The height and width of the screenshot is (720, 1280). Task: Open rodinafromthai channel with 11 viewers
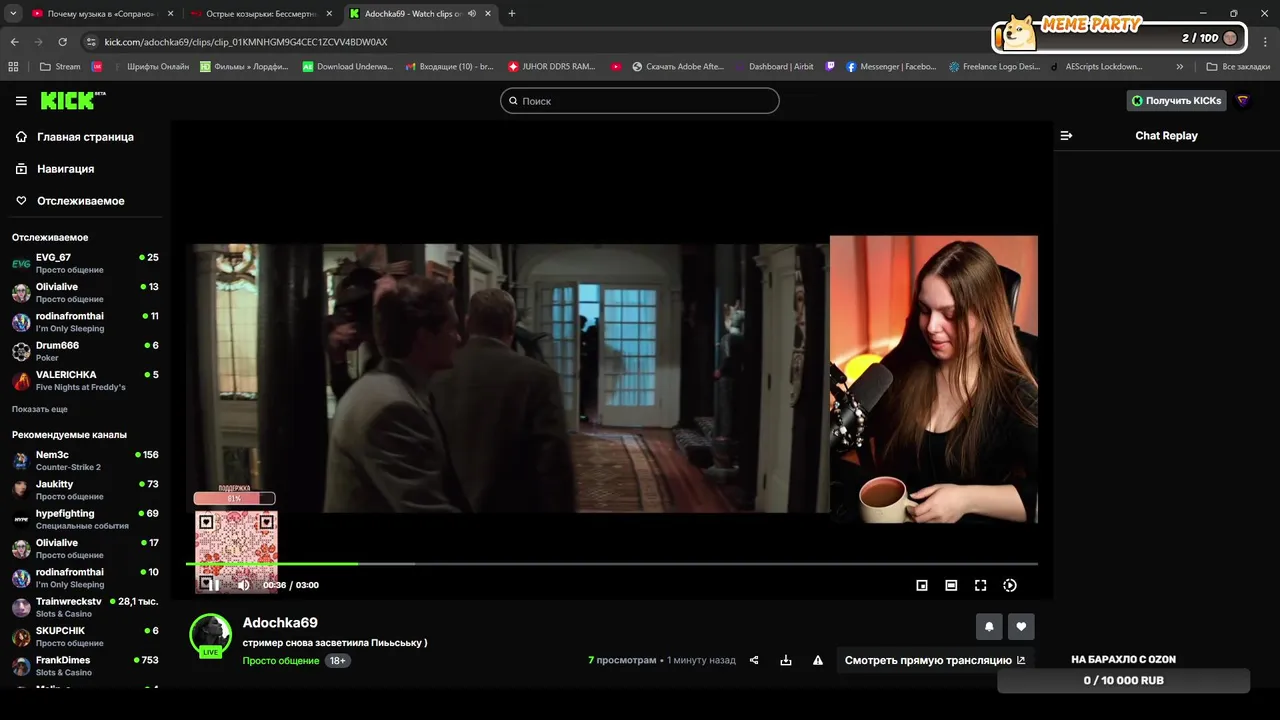pos(85,322)
